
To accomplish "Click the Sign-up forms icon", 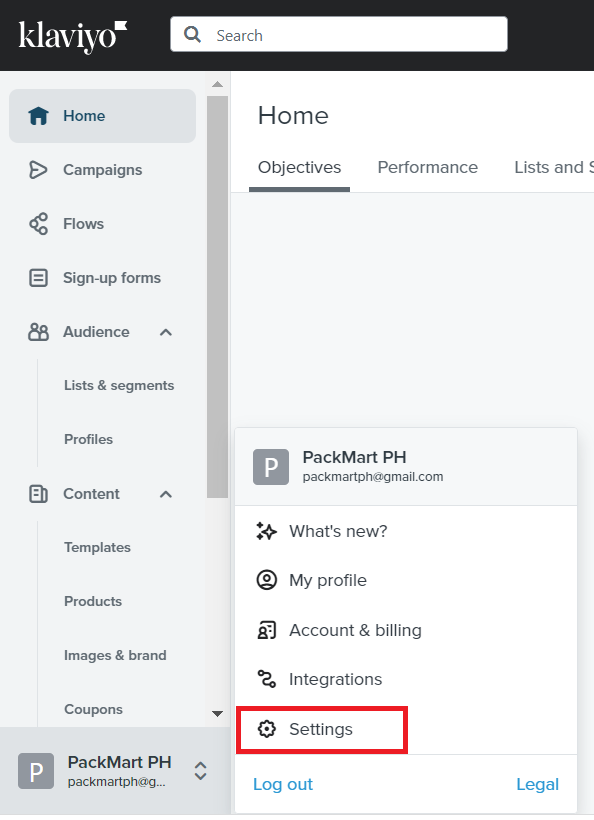I will pyautogui.click(x=38, y=278).
